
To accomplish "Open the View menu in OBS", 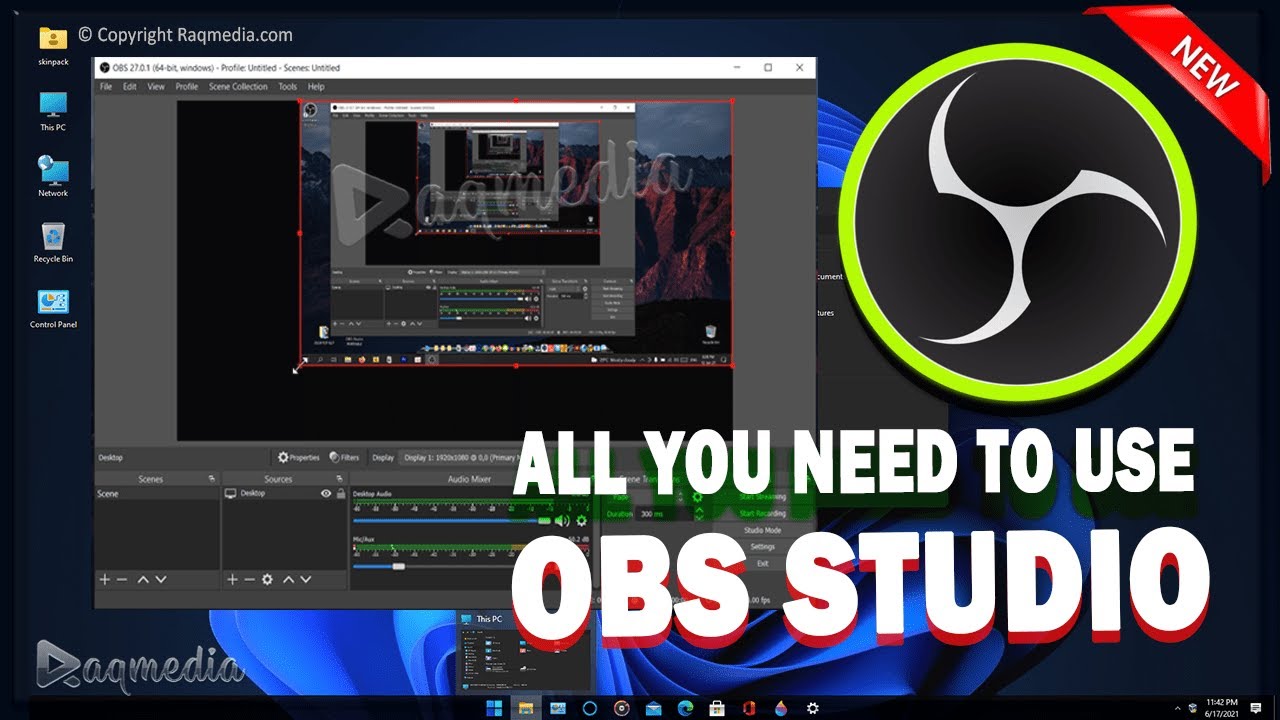I will pos(156,87).
